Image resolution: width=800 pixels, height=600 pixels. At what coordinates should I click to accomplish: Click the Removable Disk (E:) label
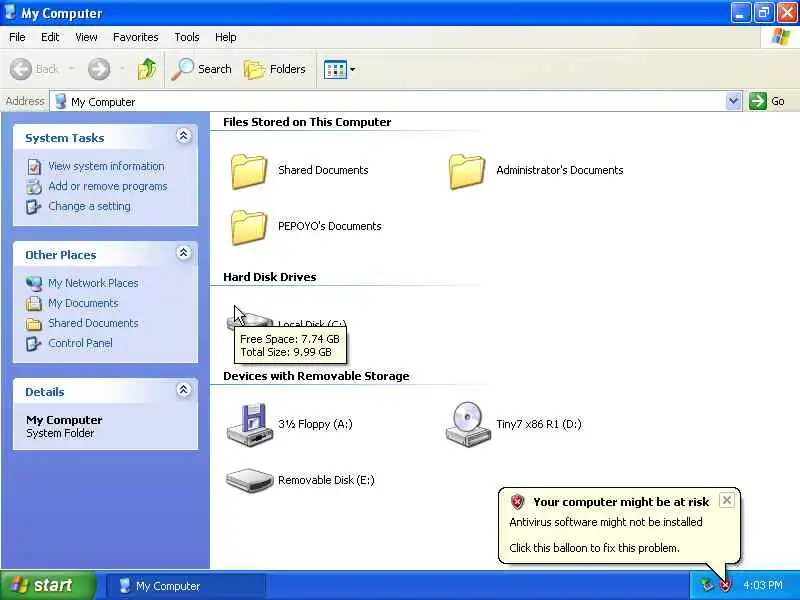point(326,480)
